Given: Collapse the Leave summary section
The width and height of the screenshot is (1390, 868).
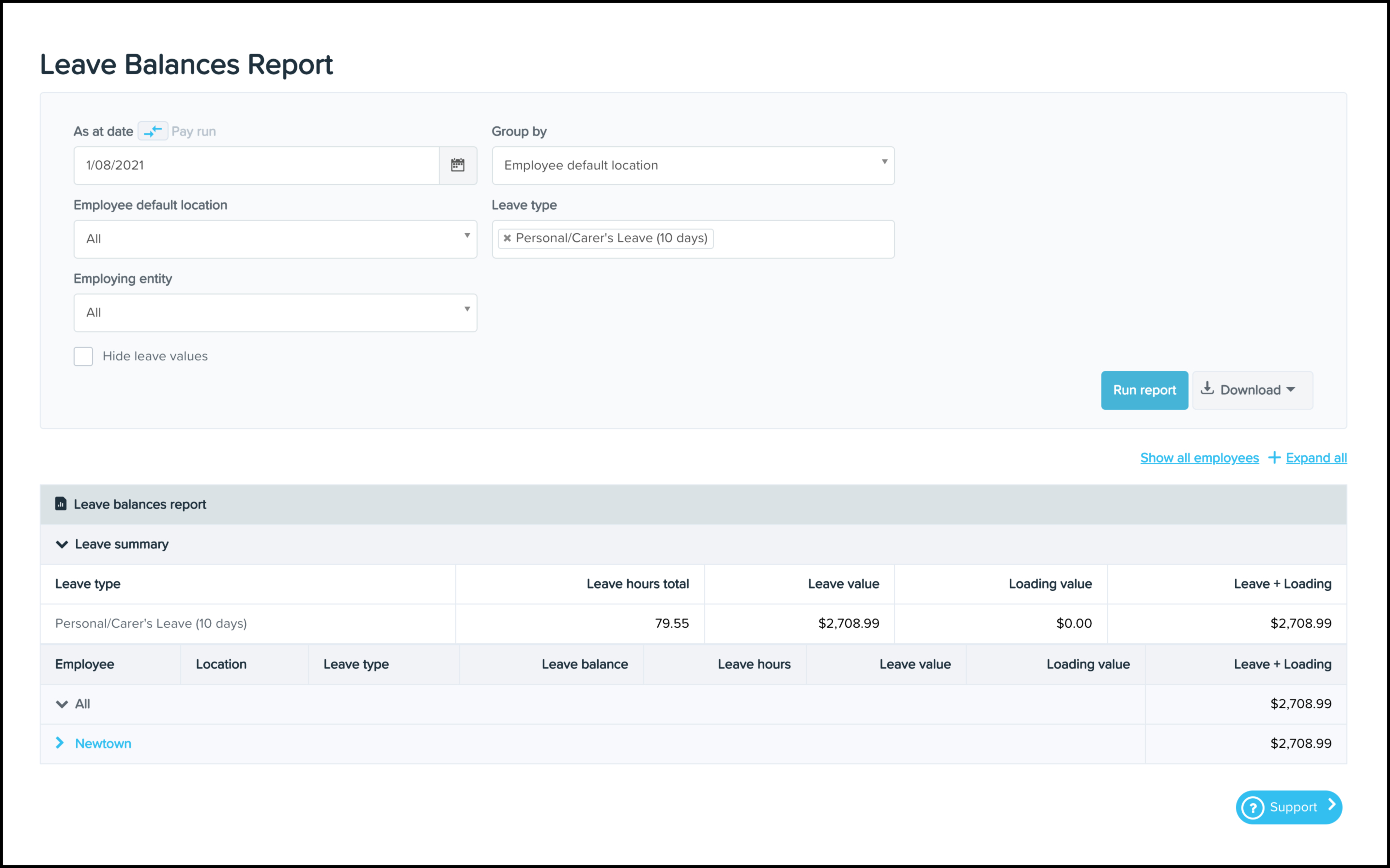Looking at the screenshot, I should click(62, 544).
